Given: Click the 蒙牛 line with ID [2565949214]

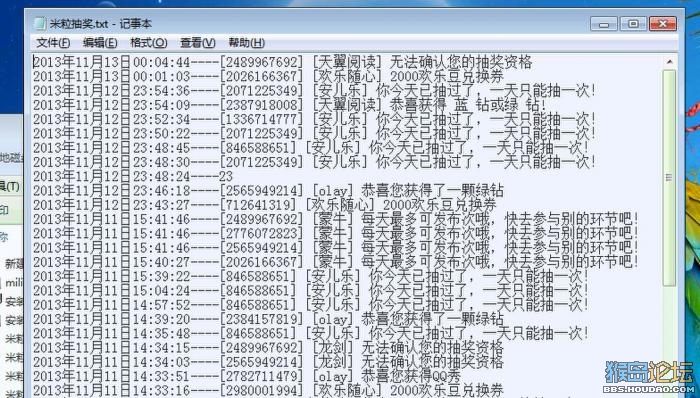Looking at the screenshot, I should (336, 248).
